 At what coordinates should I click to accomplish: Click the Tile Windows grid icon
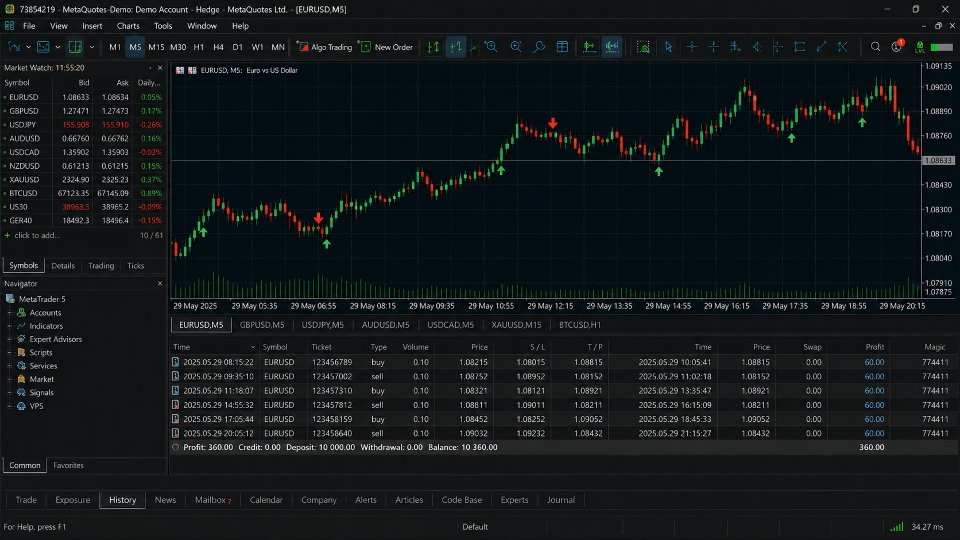[x=562, y=47]
